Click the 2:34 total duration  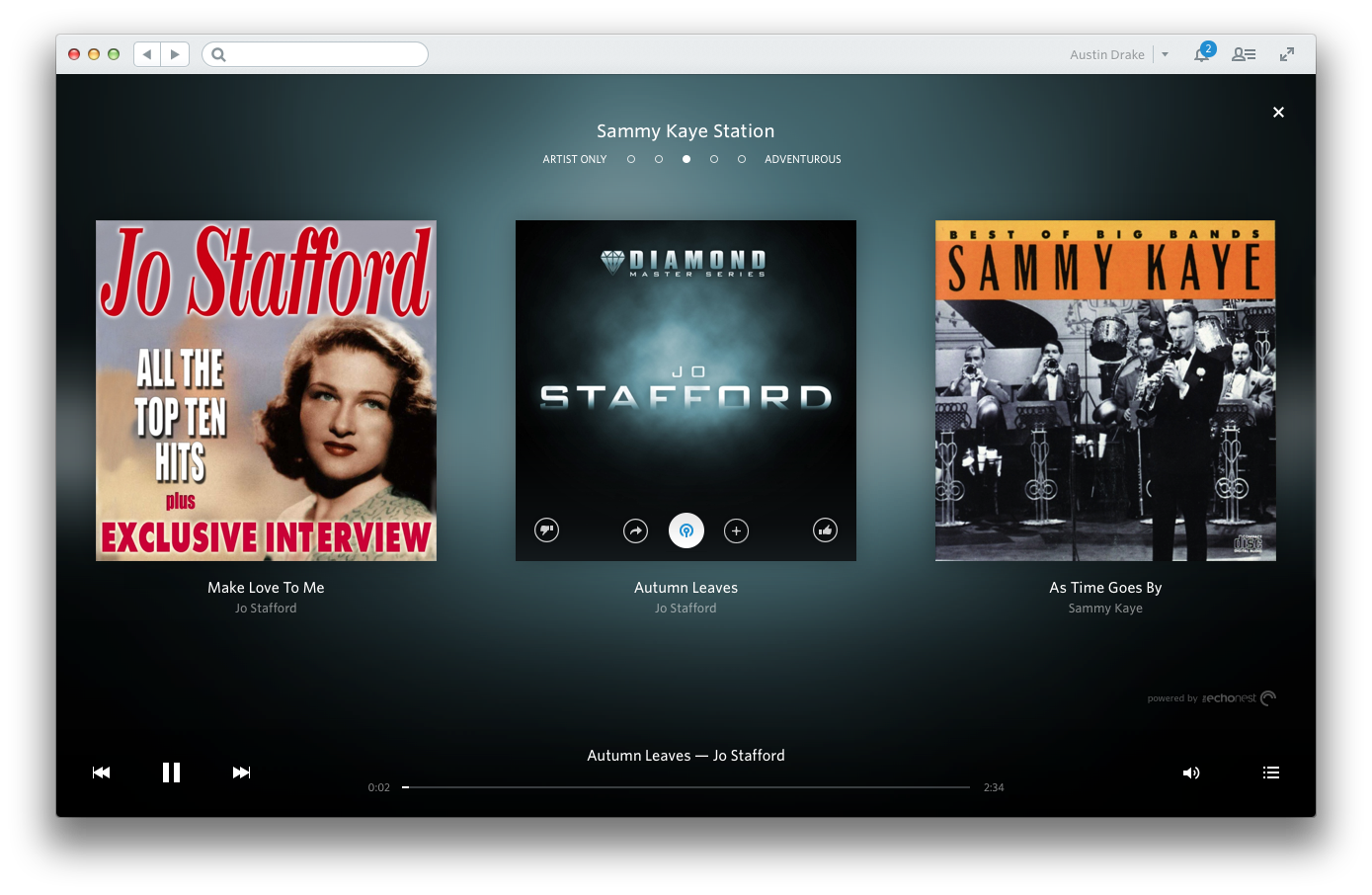tap(994, 787)
